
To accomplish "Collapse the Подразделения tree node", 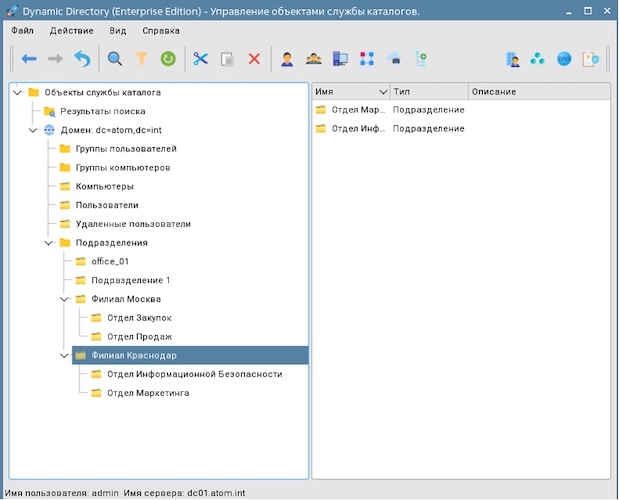I will click(x=49, y=242).
